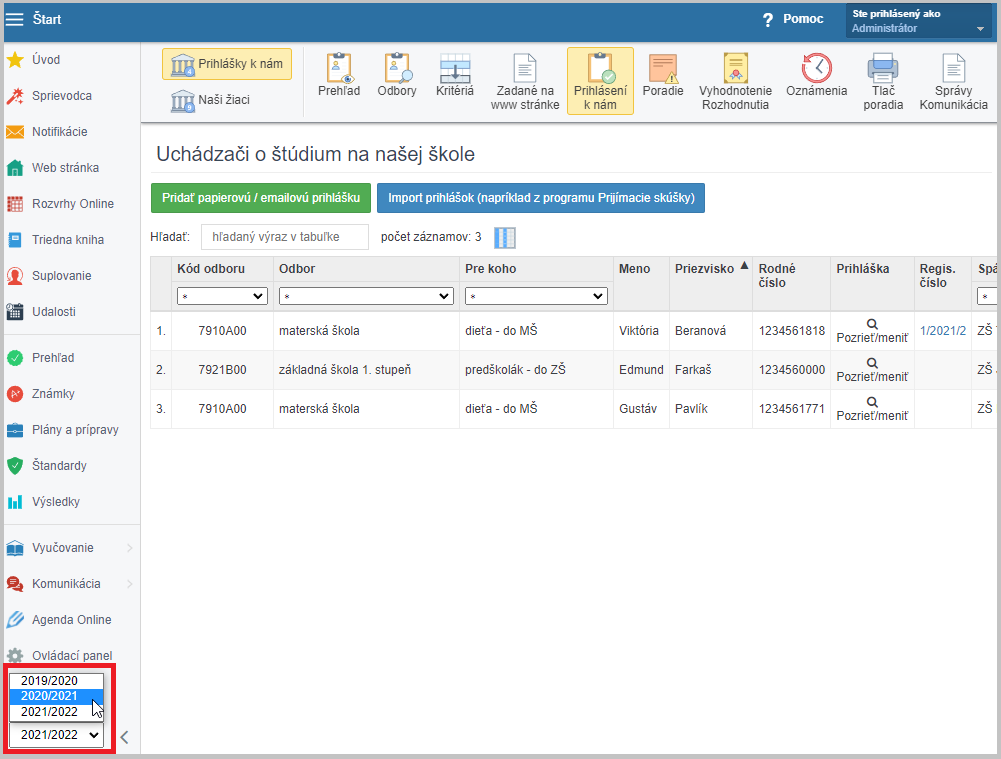Open Rozvrhy Online grid icon
Image resolution: width=1001 pixels, height=759 pixels.
[15, 204]
